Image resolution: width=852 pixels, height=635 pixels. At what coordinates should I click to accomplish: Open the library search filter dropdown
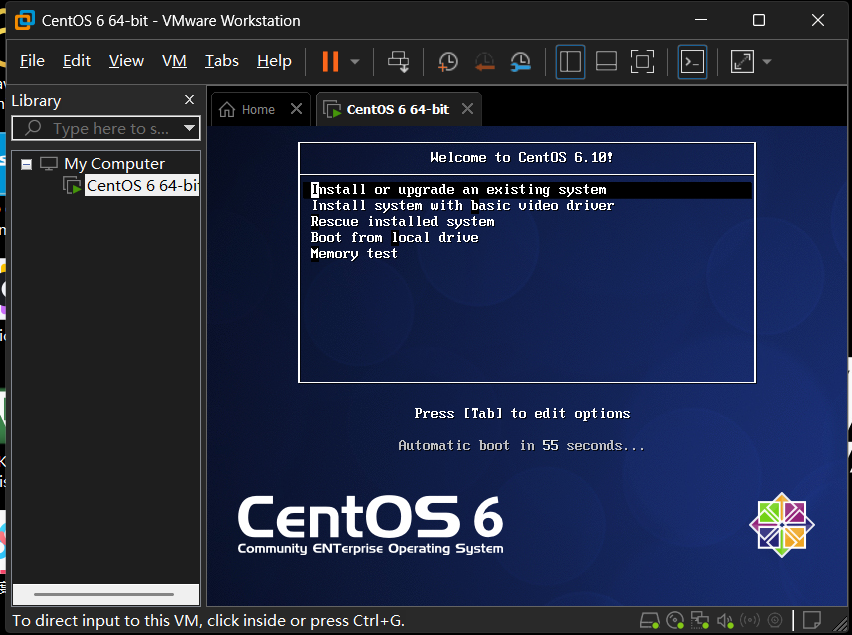pyautogui.click(x=189, y=129)
